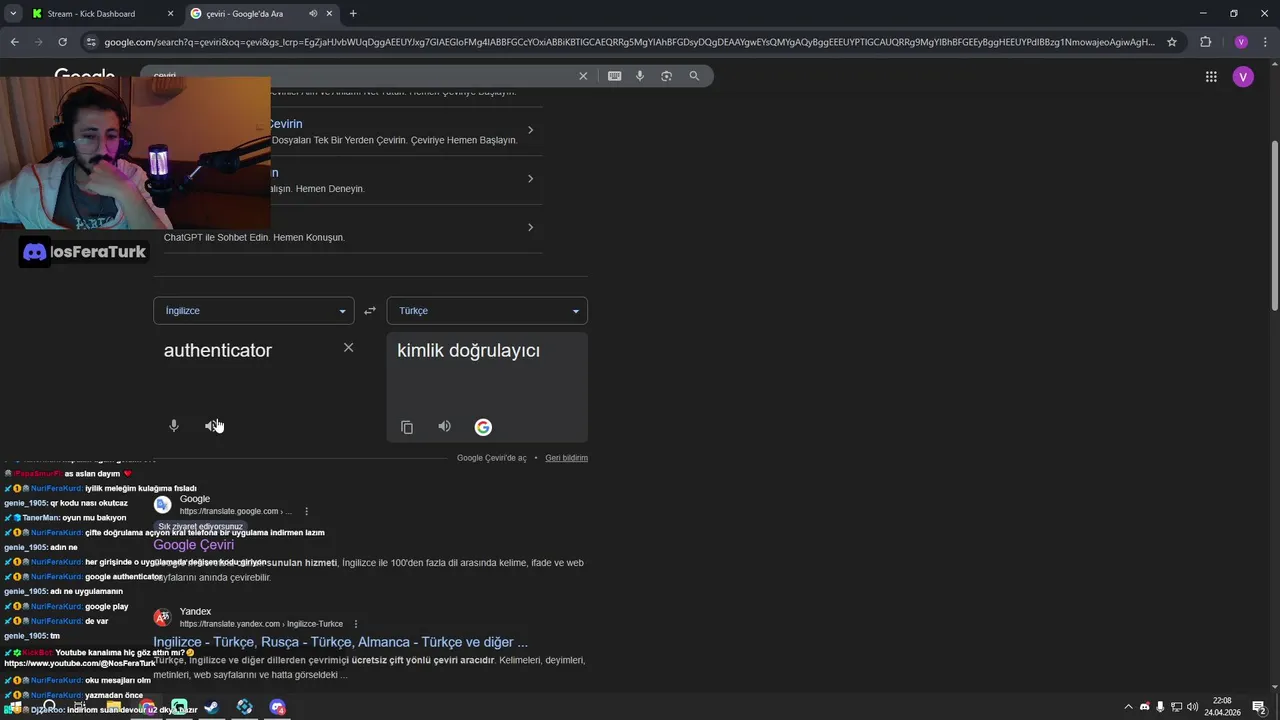Open the on-screen keyboard input tool
The width and height of the screenshot is (1280, 720).
(614, 76)
